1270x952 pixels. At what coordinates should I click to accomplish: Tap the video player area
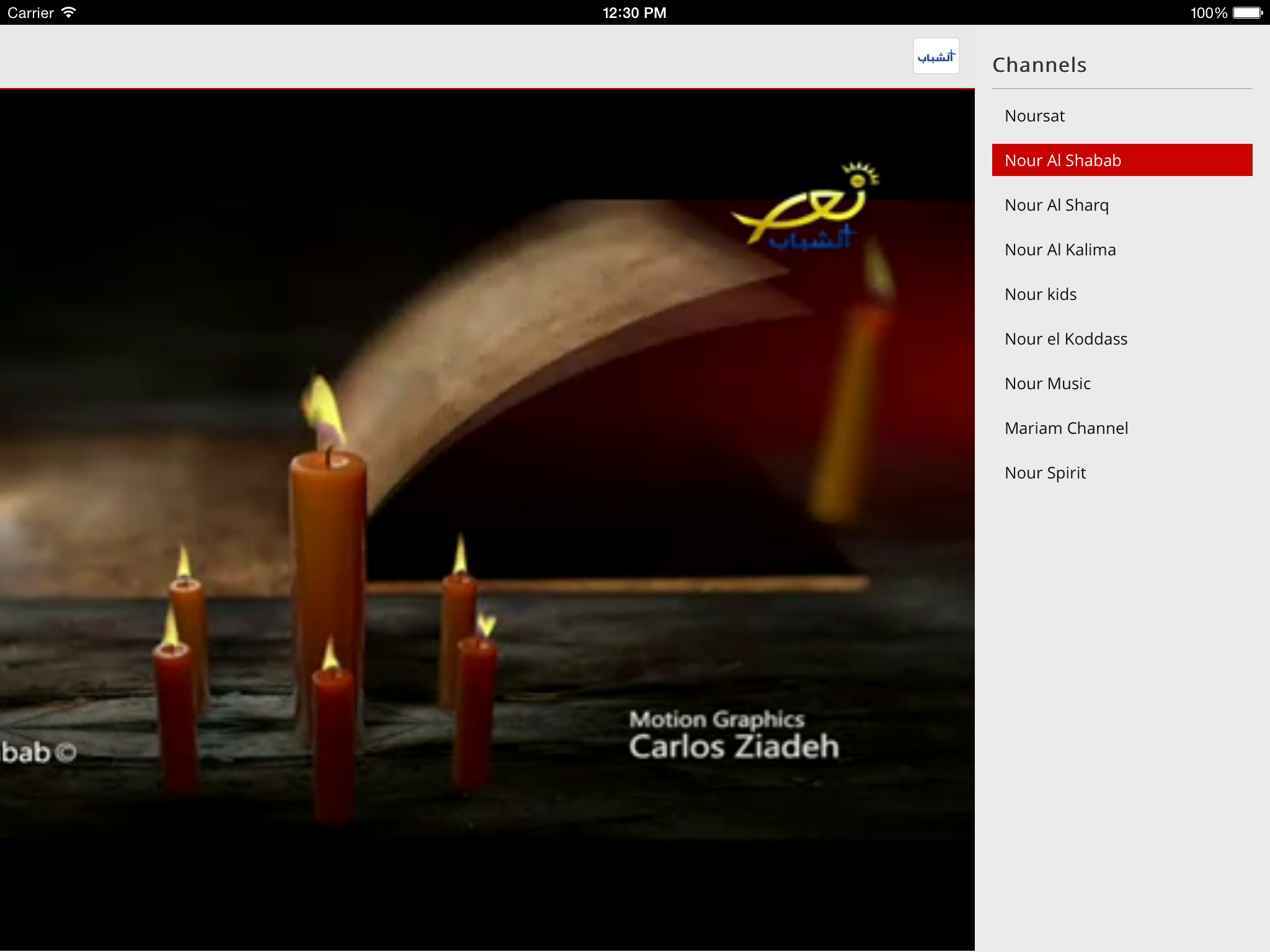click(487, 521)
